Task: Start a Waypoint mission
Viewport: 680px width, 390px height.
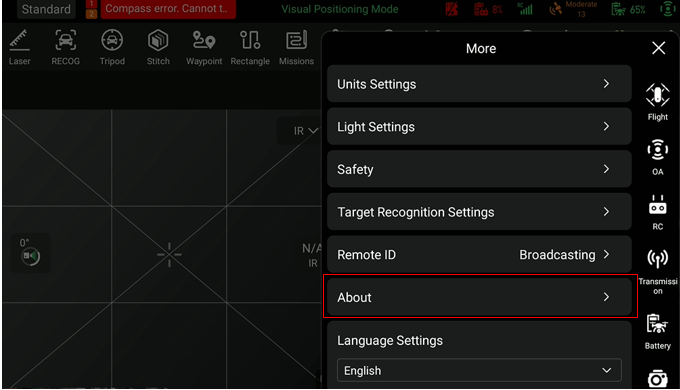Action: pos(204,47)
